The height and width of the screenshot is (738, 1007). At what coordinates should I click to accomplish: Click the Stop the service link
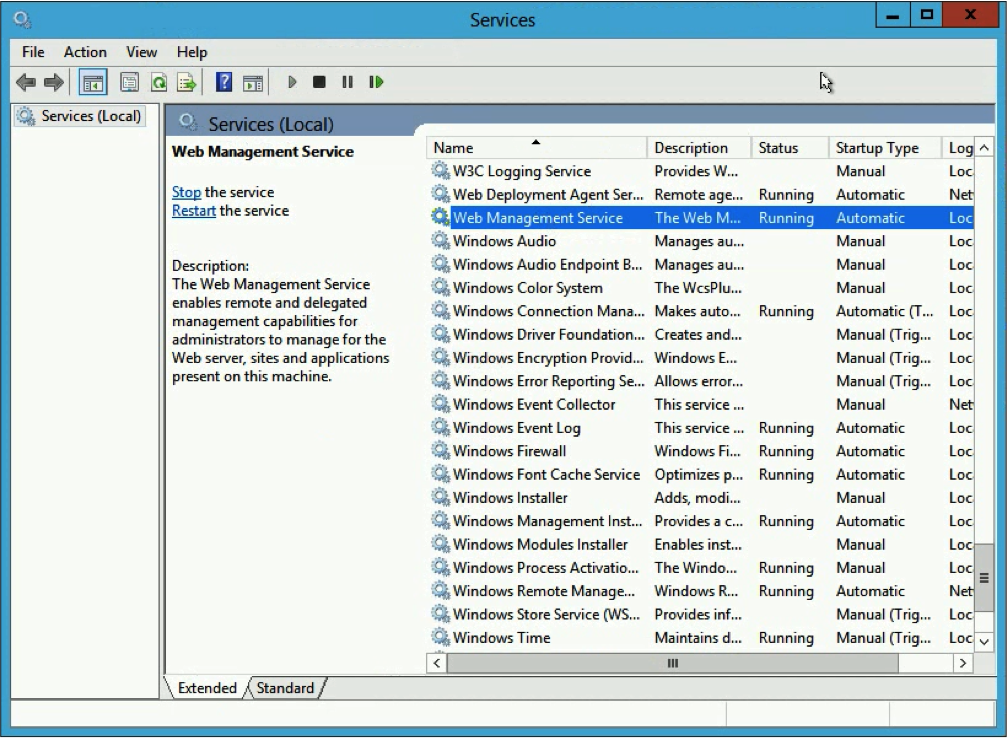186,192
